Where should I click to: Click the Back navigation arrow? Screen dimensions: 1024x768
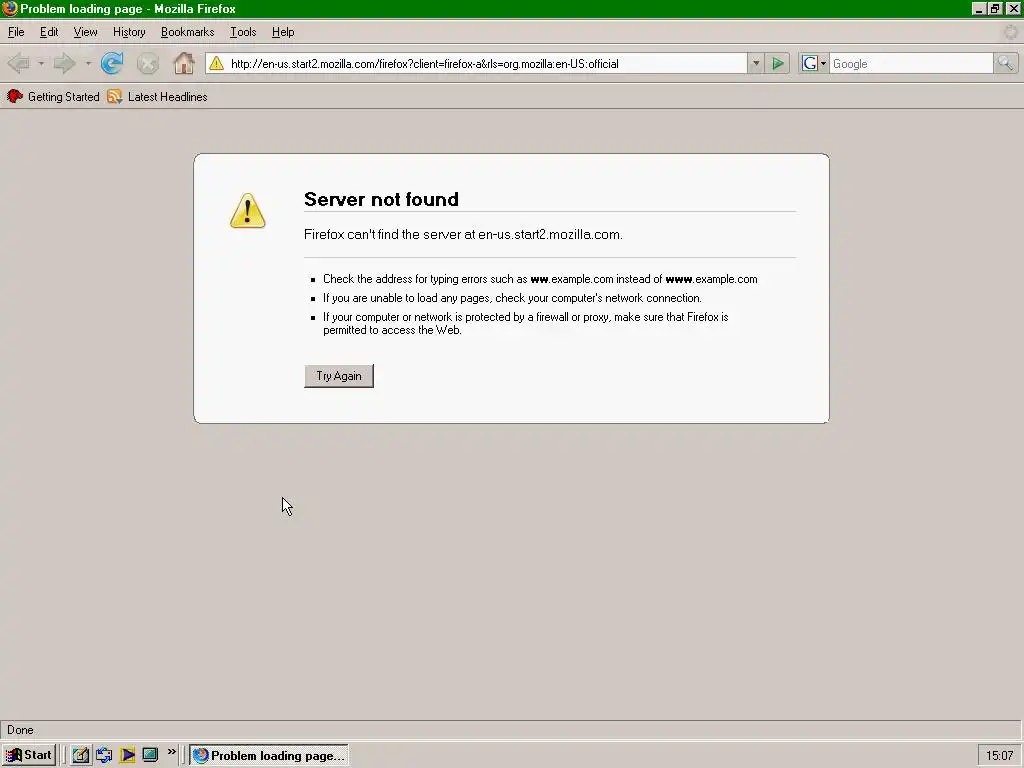pyautogui.click(x=19, y=63)
